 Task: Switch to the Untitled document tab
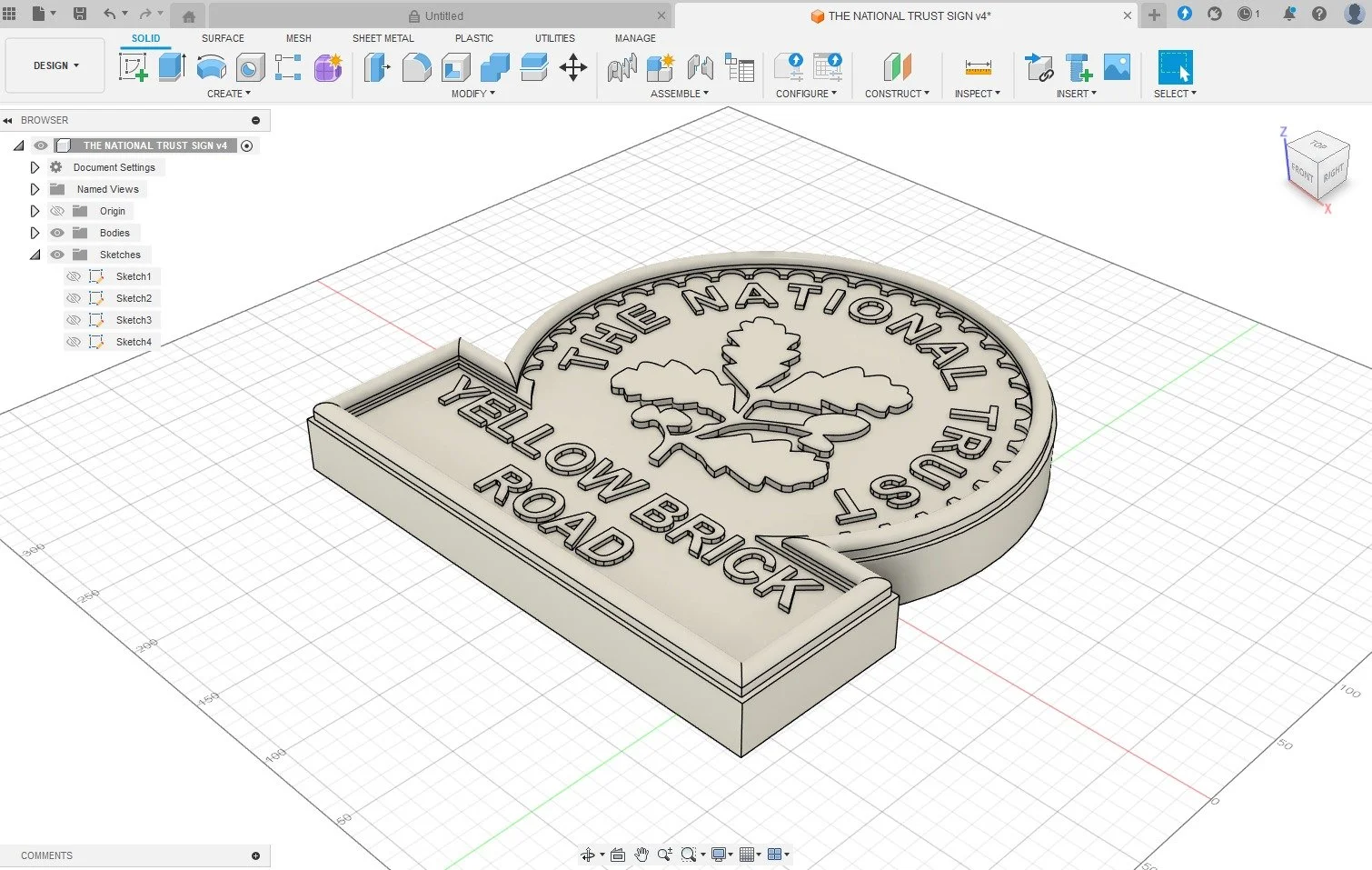pyautogui.click(x=441, y=15)
